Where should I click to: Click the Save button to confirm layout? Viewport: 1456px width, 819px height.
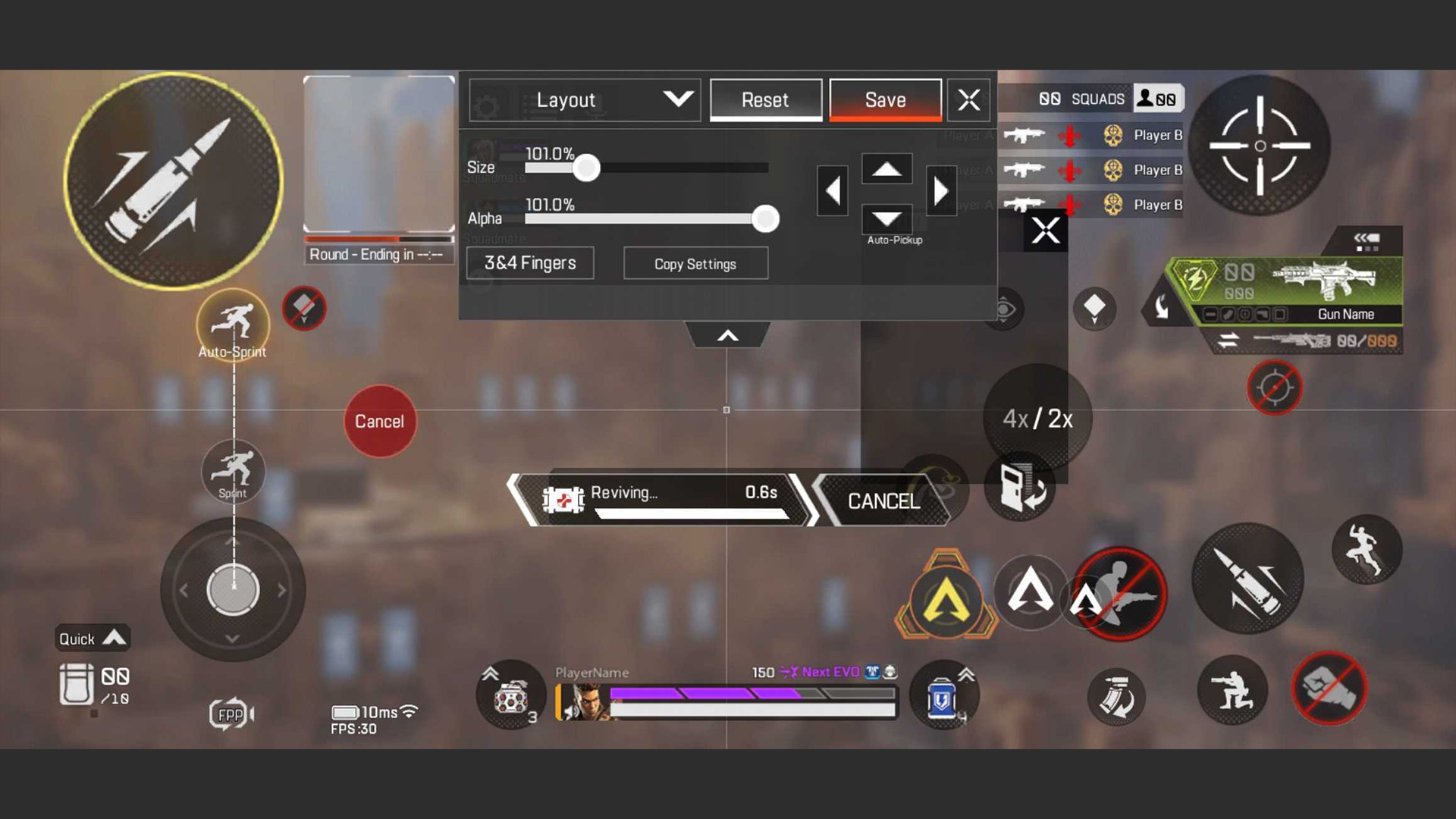click(x=885, y=99)
